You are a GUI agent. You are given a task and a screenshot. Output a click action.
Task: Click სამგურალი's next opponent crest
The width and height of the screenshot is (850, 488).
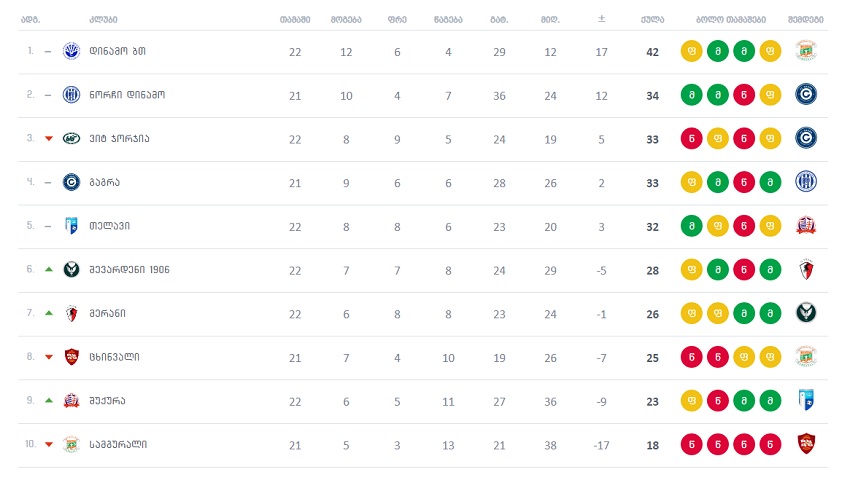click(806, 444)
